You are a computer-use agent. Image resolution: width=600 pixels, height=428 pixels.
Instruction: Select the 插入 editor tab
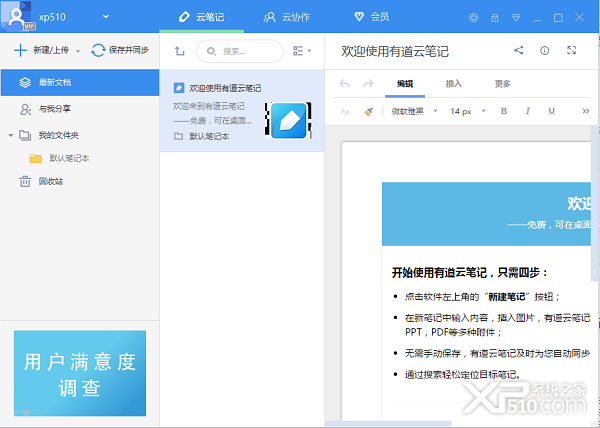(454, 84)
